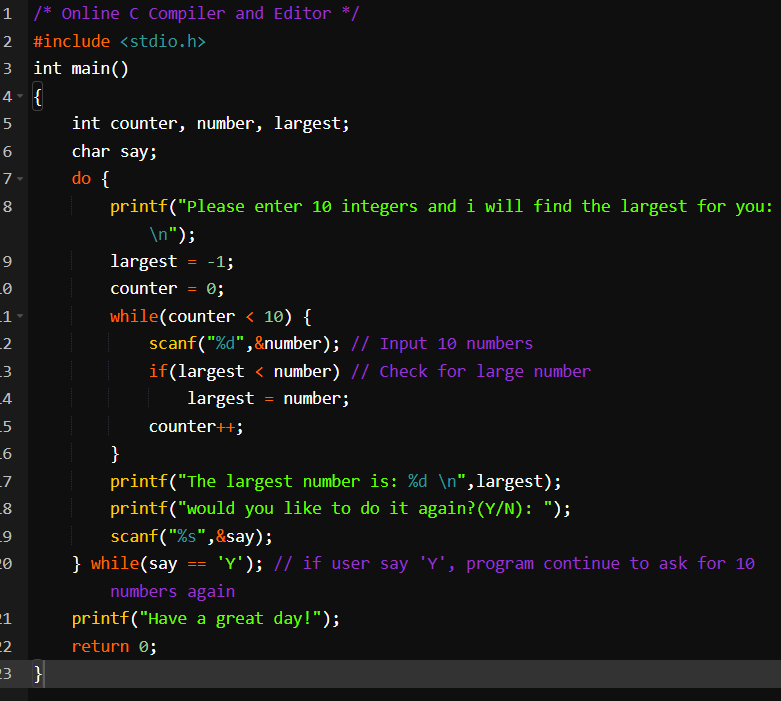
Task: Click the 'counter++;' statement
Action: click(196, 426)
